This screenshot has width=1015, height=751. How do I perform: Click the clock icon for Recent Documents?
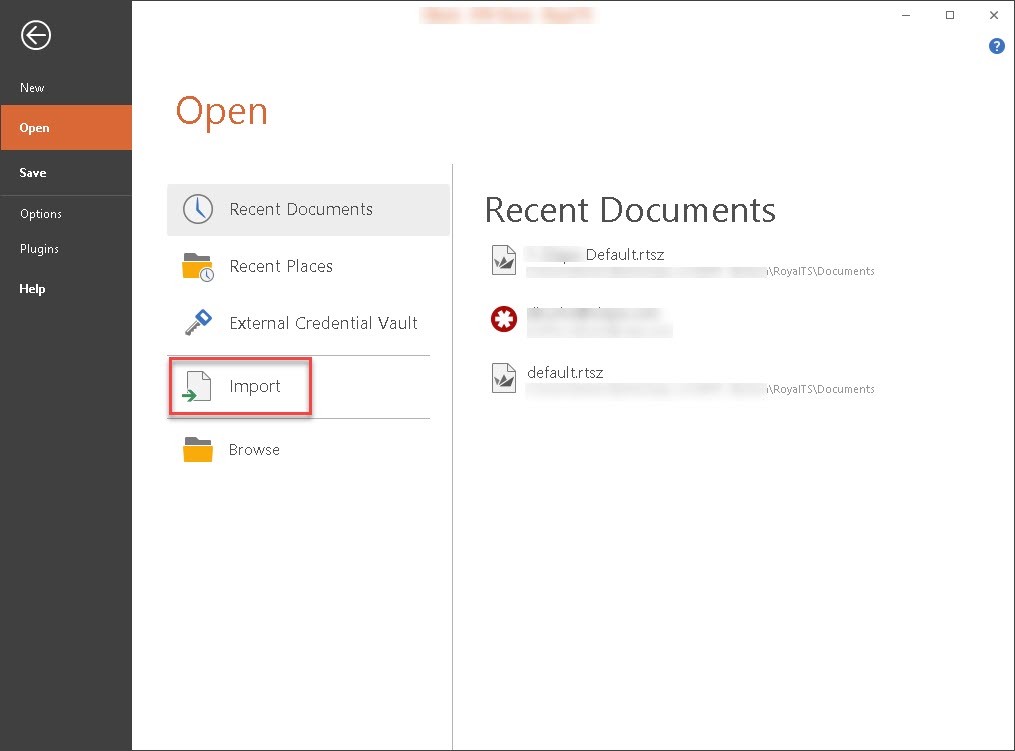[198, 209]
